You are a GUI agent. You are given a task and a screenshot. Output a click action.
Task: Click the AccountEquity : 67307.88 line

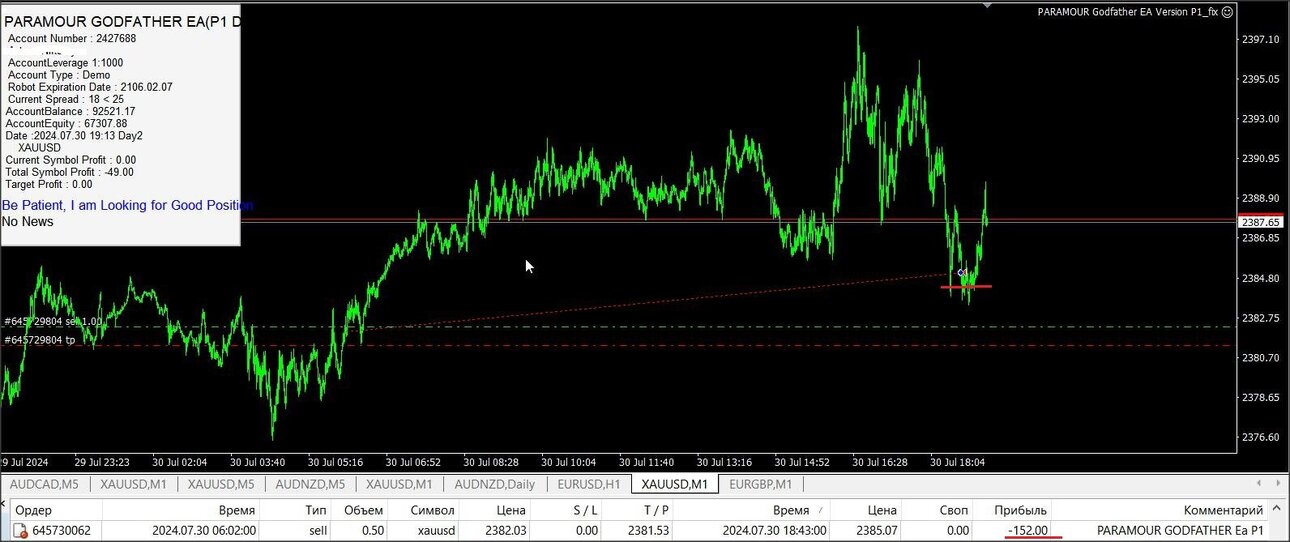pyautogui.click(x=66, y=124)
